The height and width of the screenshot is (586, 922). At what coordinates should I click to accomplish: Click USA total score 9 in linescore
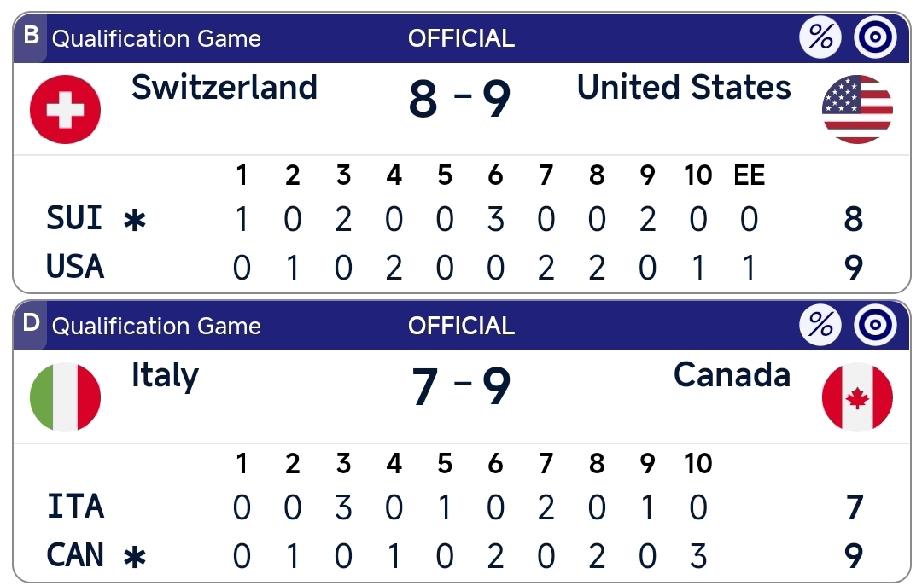853,267
